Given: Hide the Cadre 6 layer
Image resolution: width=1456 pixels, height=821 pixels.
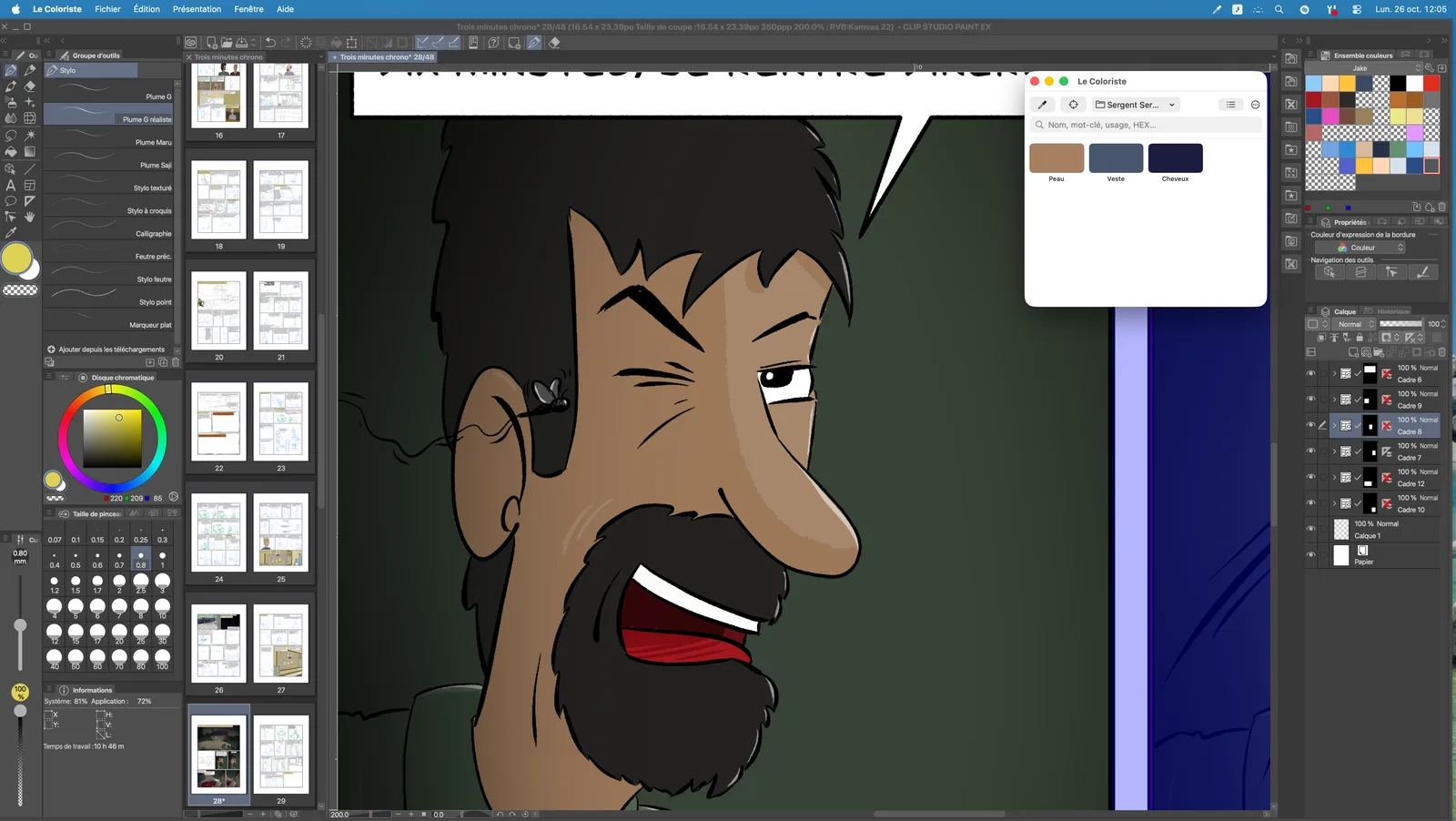Looking at the screenshot, I should click(1310, 373).
